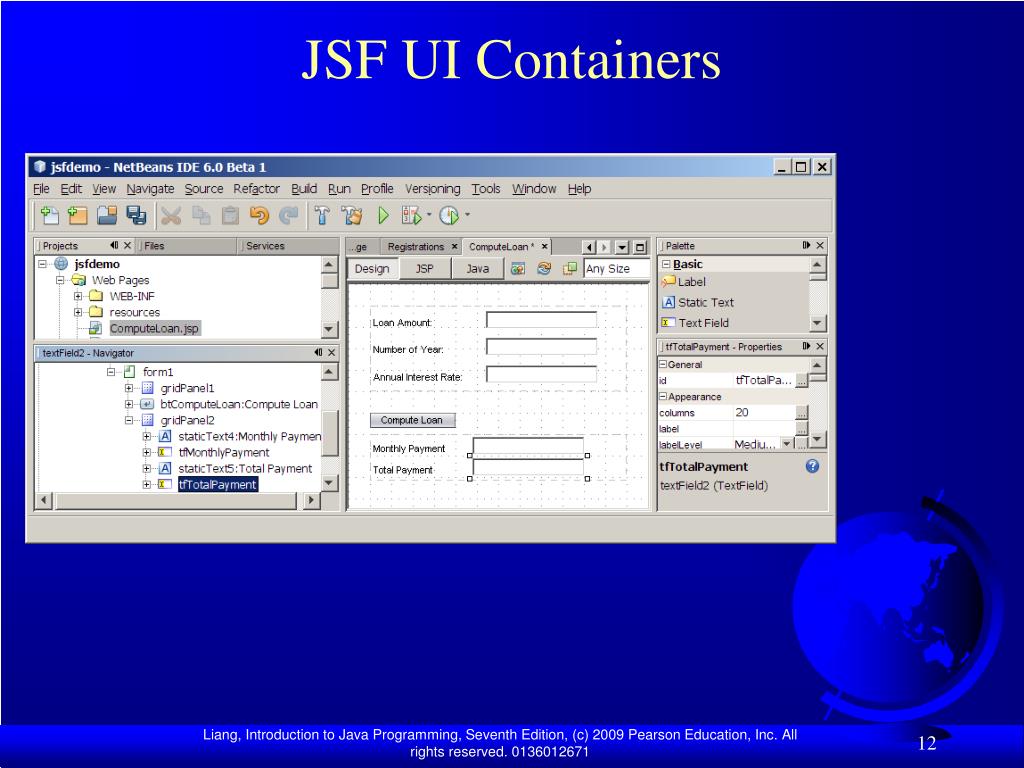Collapse the Appearance properties section

662,396
